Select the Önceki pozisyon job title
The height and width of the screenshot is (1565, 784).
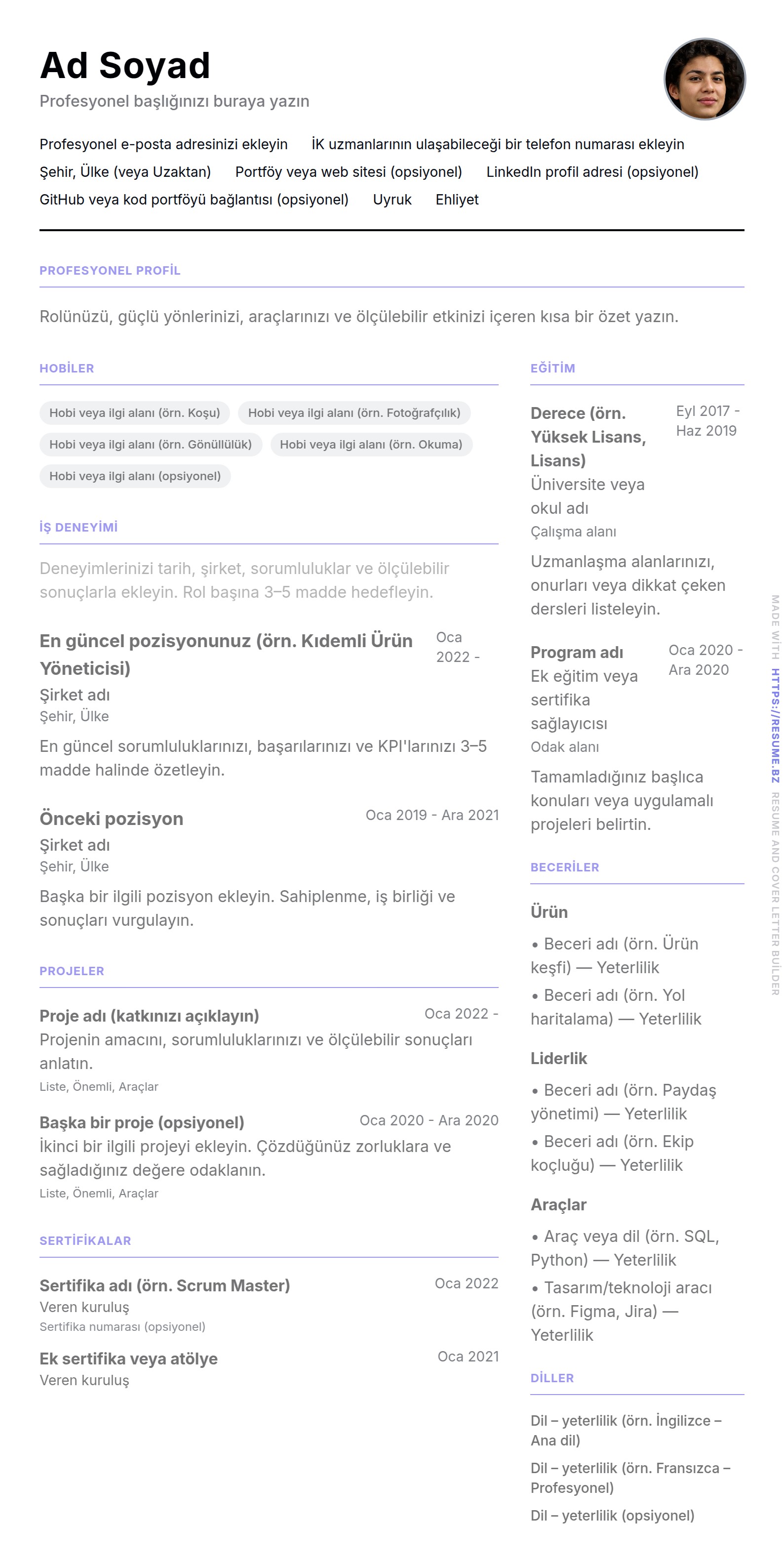111,819
